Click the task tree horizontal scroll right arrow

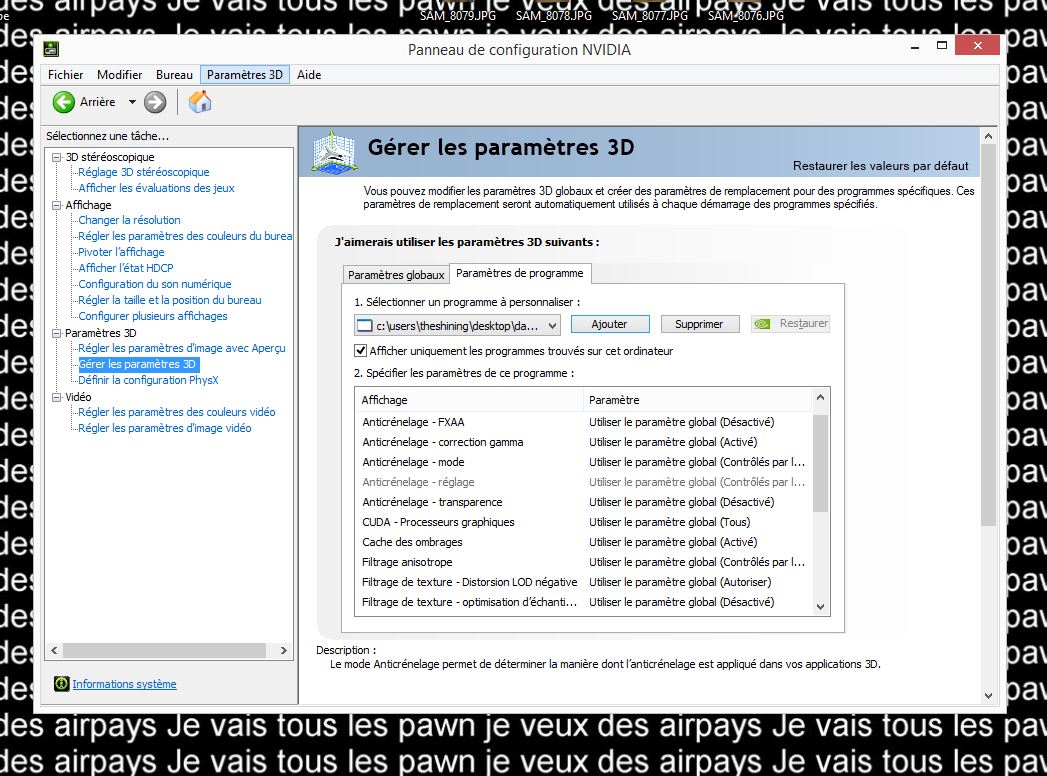[284, 650]
